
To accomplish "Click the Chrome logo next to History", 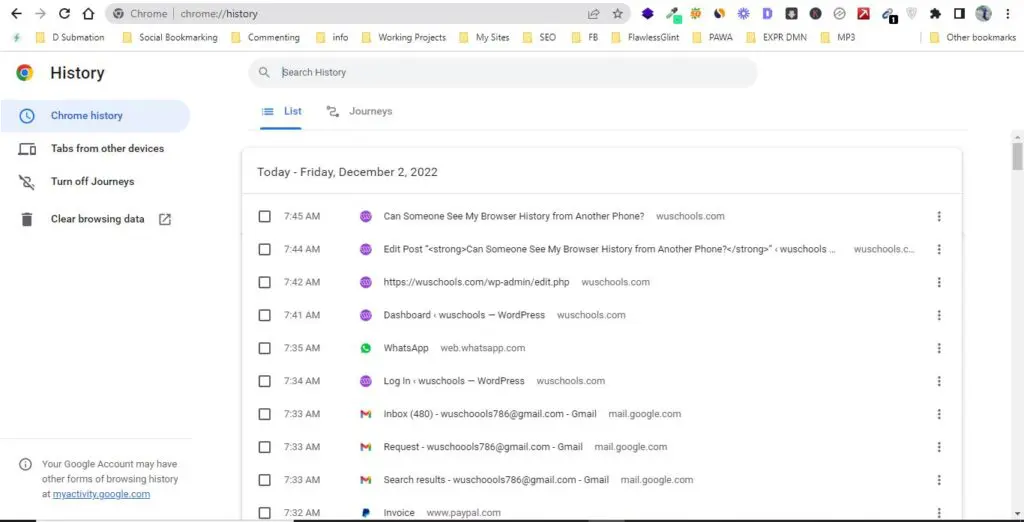I will click(25, 73).
